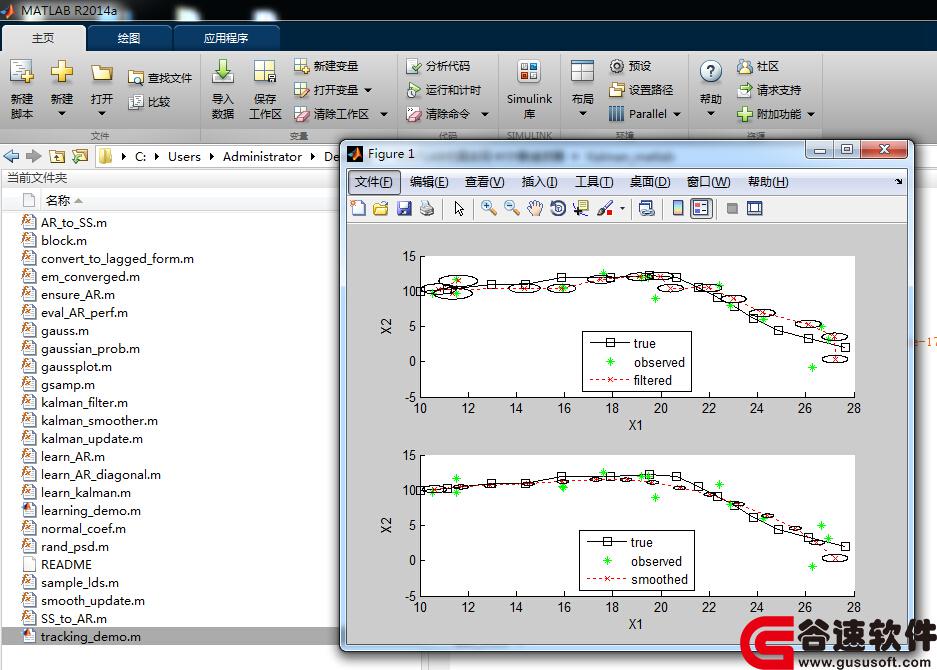The image size is (937, 670).
Task: Expand the 清除命令 dropdown arrow
Action: [485, 114]
